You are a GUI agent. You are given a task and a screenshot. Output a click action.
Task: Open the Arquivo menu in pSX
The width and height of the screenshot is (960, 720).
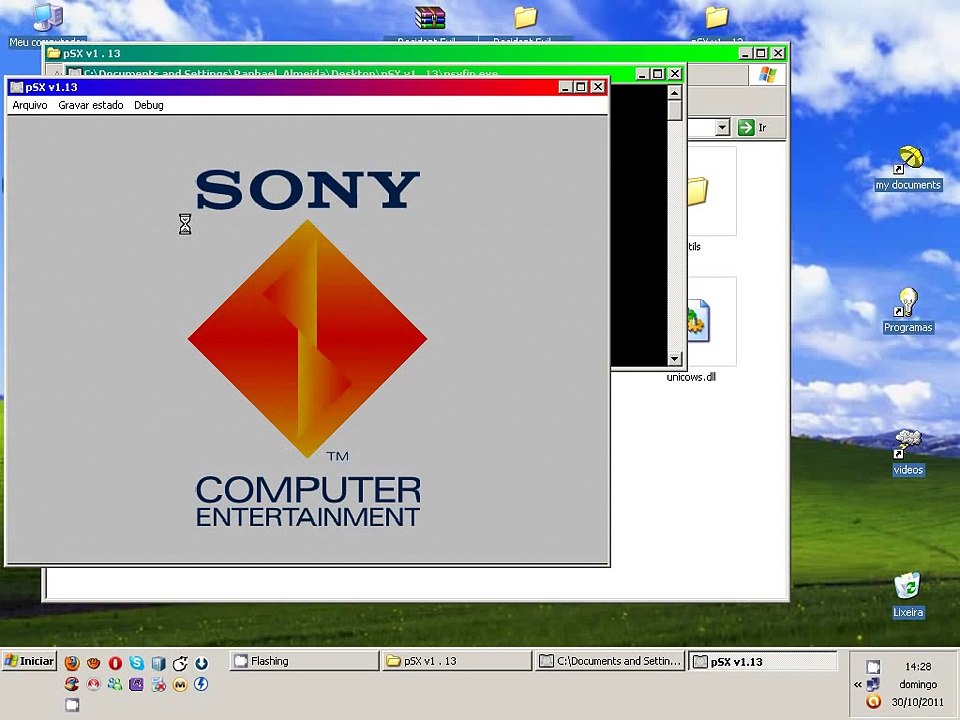pyautogui.click(x=30, y=105)
